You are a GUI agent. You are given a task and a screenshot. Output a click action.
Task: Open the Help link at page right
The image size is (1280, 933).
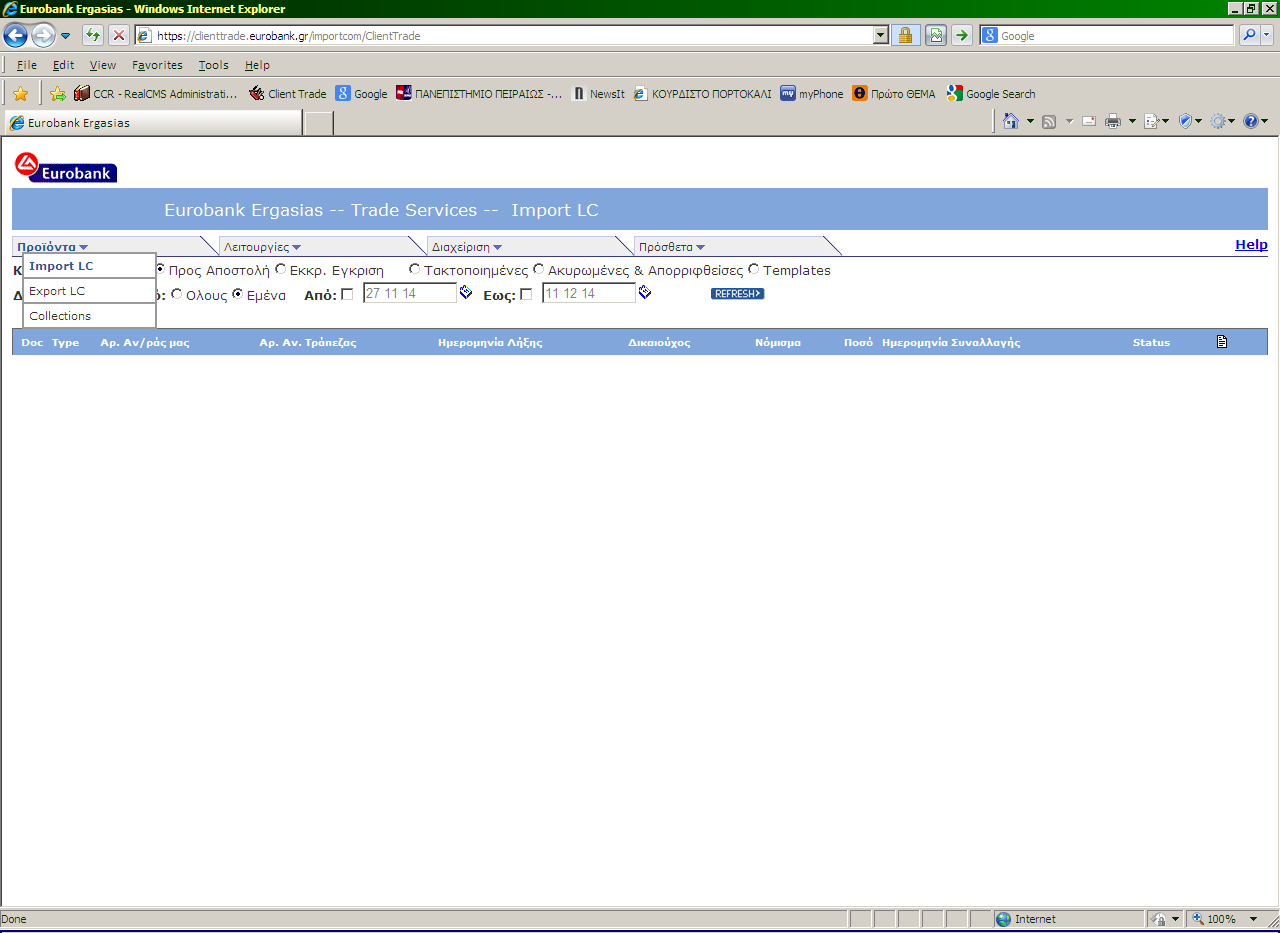point(1251,244)
